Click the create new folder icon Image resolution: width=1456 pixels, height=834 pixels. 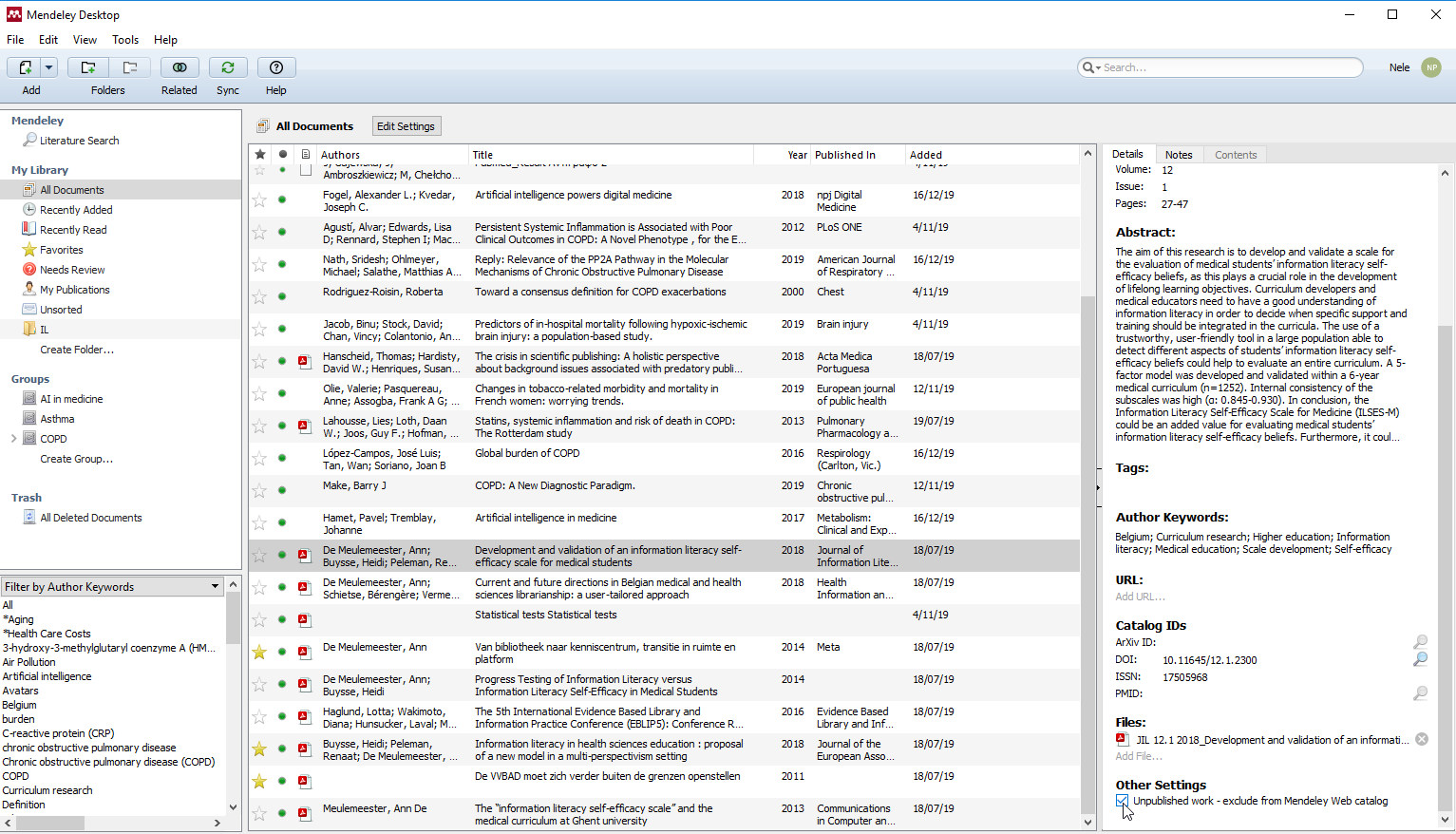tap(88, 67)
